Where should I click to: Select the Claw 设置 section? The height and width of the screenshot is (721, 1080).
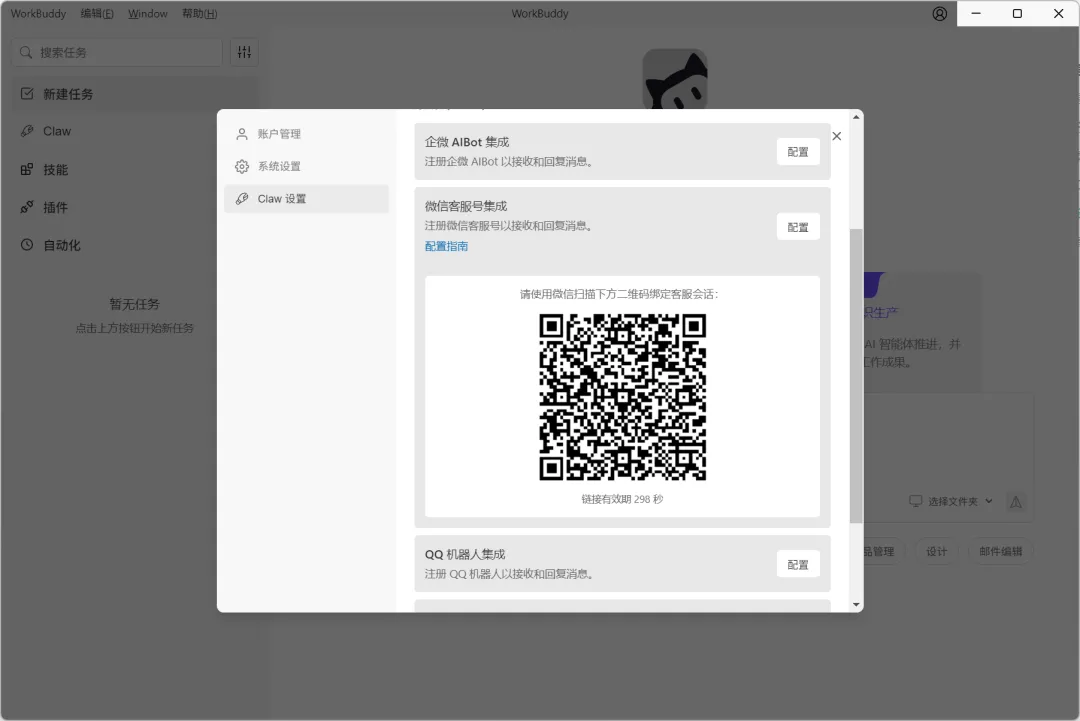[307, 198]
